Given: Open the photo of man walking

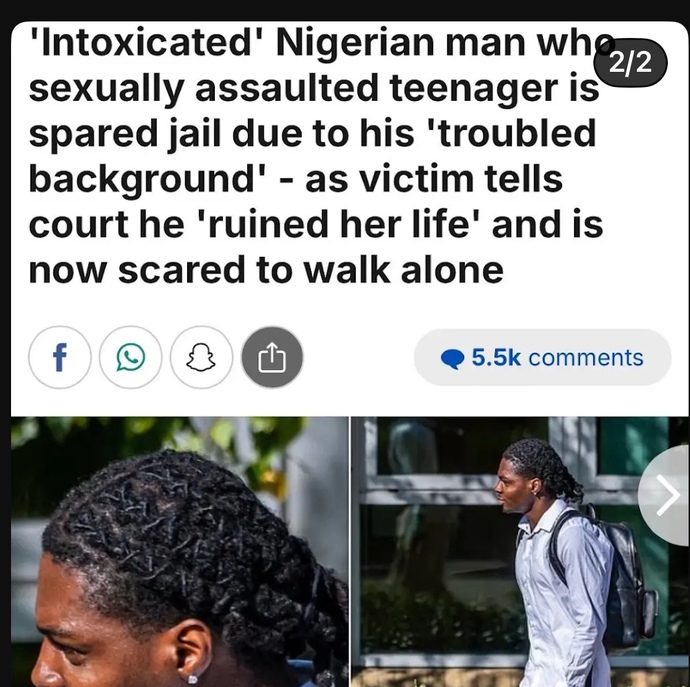Looking at the screenshot, I should coord(520,551).
